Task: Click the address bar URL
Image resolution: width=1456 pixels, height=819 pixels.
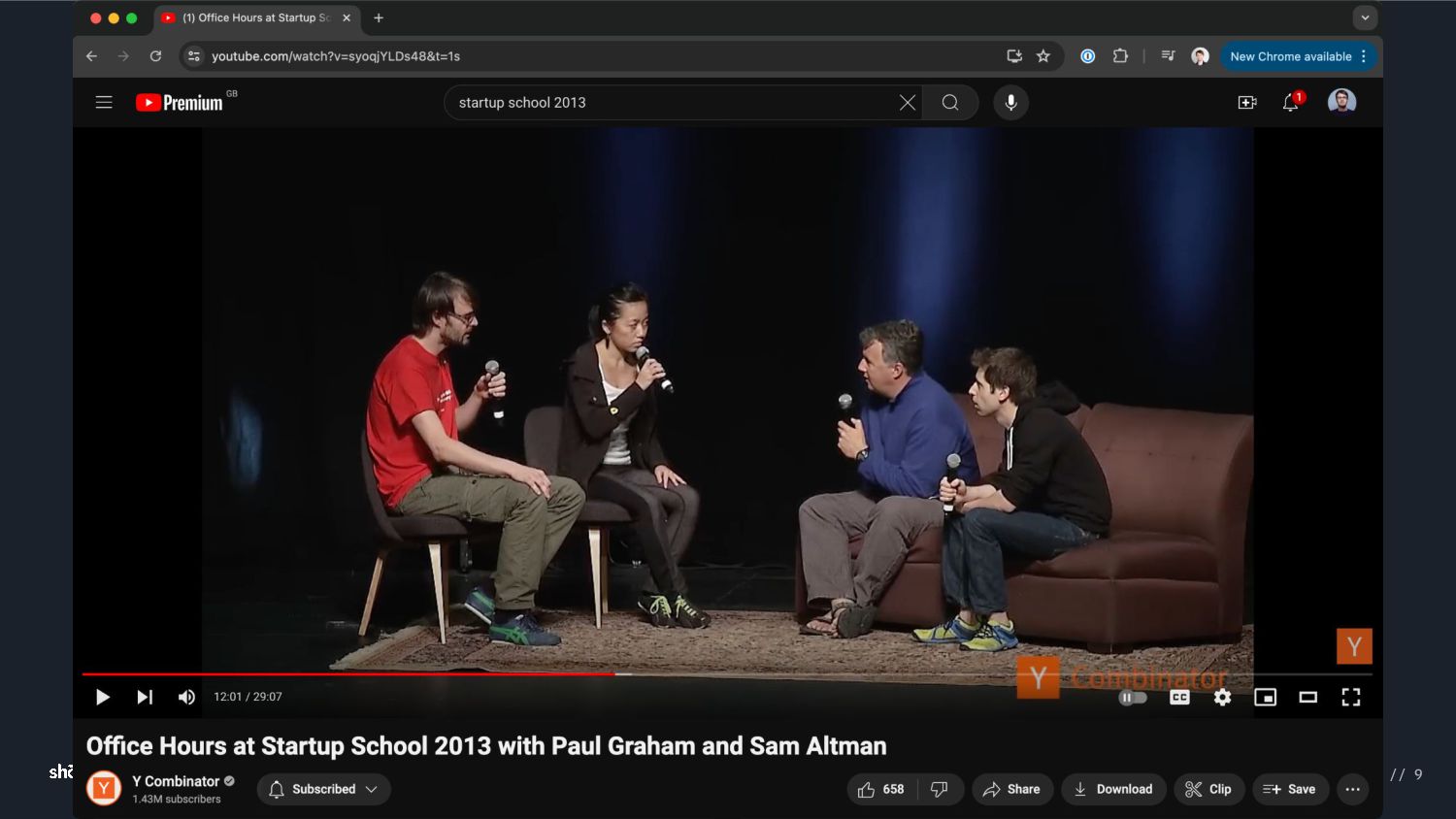Action: (x=336, y=56)
